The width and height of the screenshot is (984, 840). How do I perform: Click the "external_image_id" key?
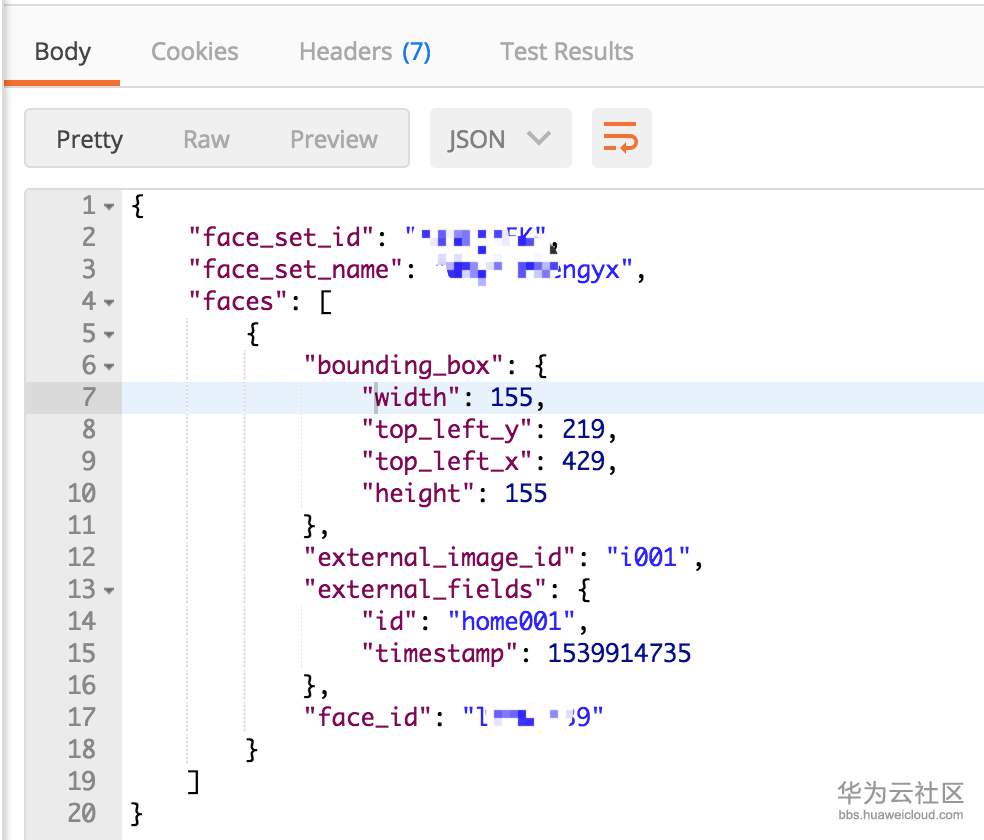[439, 558]
